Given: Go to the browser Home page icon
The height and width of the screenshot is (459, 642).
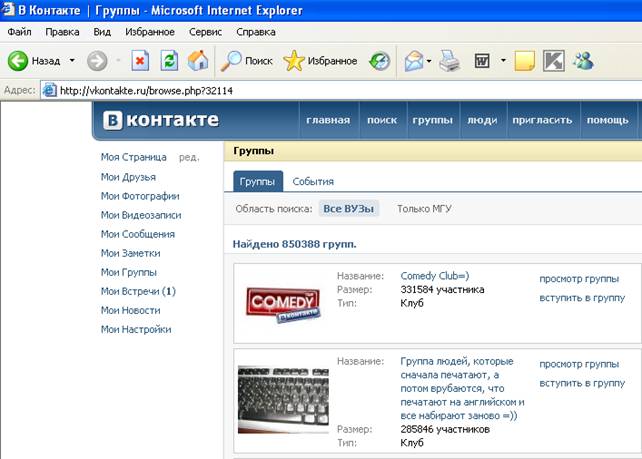Looking at the screenshot, I should point(198,61).
